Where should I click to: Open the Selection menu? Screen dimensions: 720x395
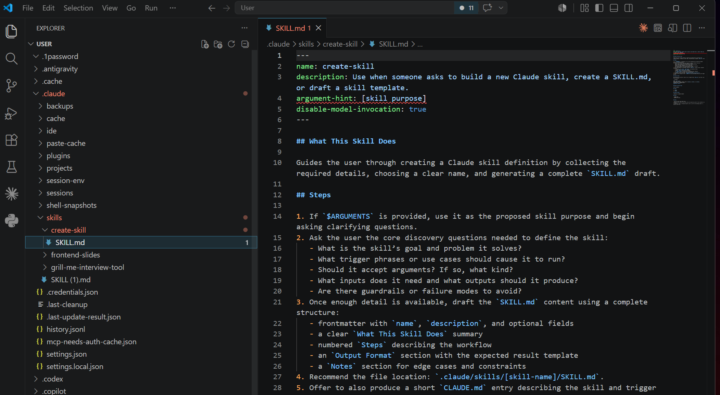pos(78,8)
